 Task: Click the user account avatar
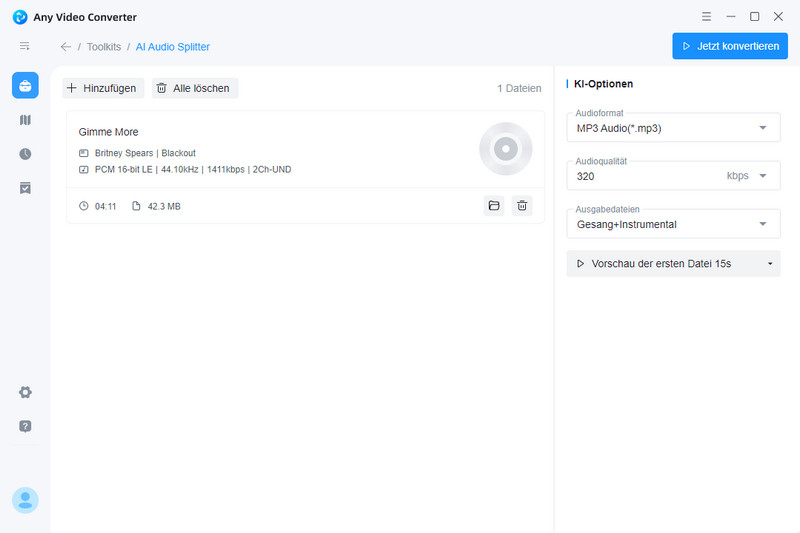coord(25,500)
